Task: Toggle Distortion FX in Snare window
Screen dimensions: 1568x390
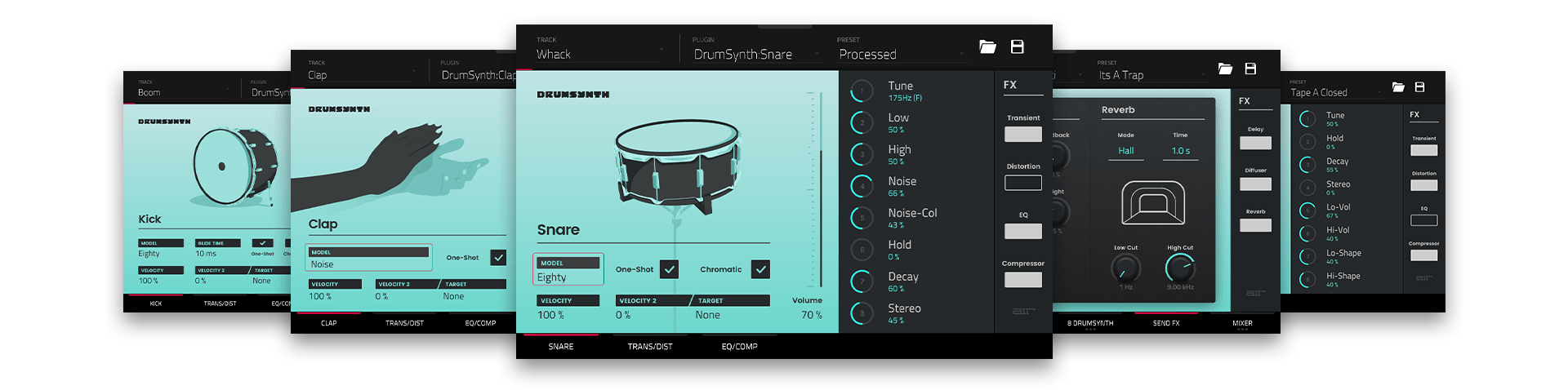Action: (x=1023, y=183)
